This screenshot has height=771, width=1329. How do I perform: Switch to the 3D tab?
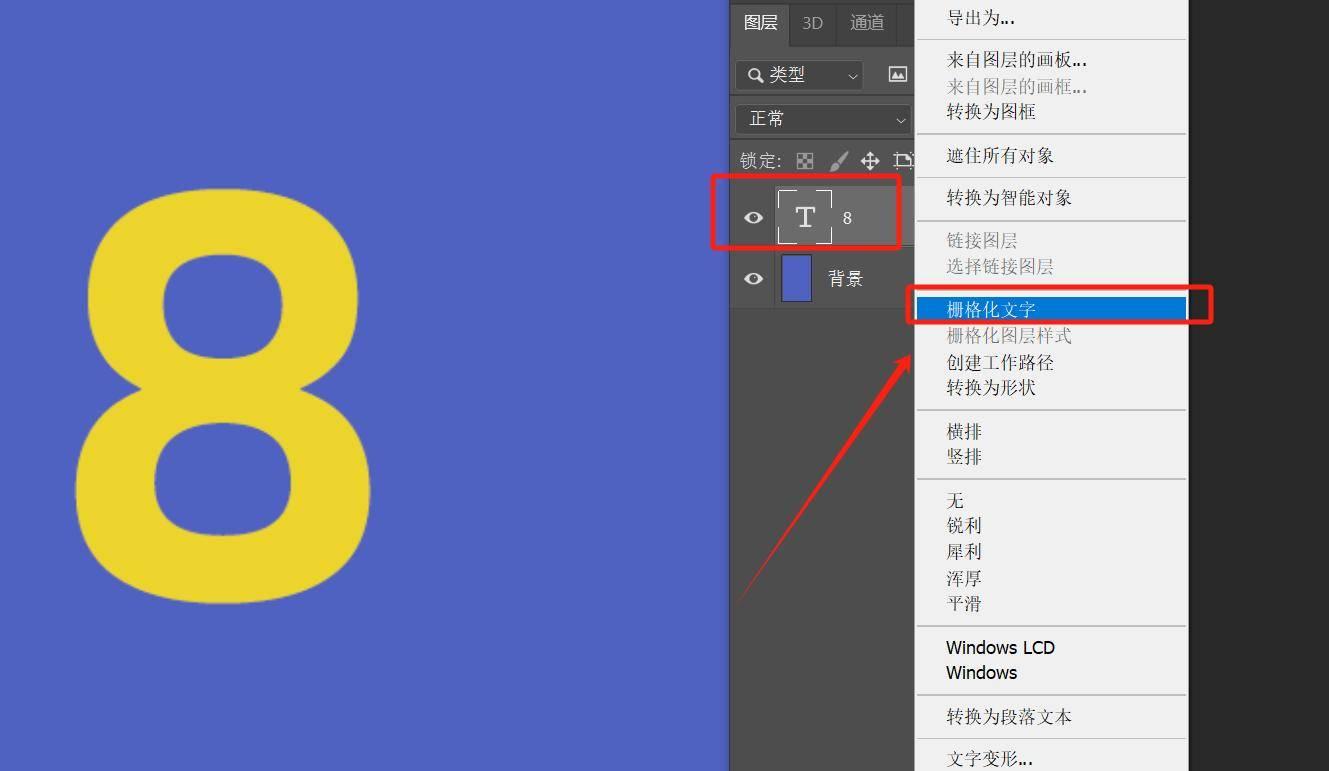(x=812, y=23)
